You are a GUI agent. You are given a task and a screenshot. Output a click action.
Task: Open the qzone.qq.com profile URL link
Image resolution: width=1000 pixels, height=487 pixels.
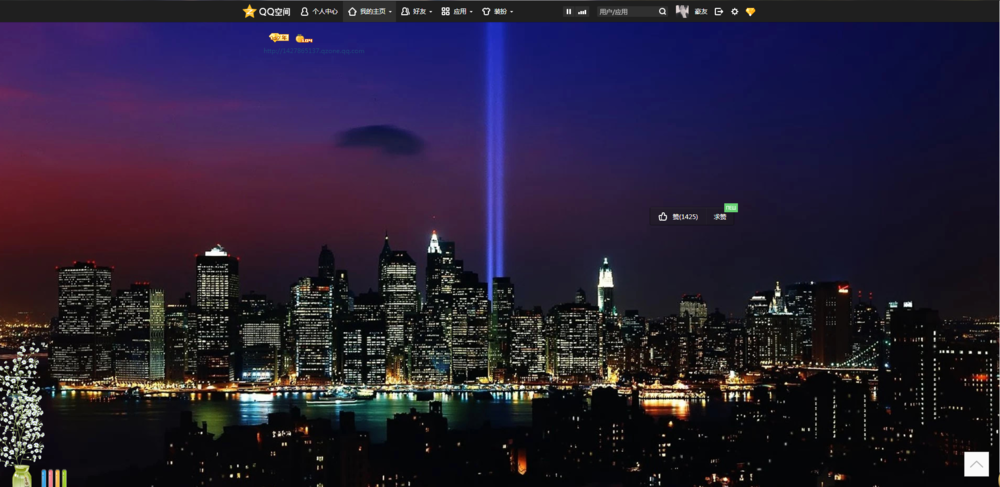click(x=314, y=51)
